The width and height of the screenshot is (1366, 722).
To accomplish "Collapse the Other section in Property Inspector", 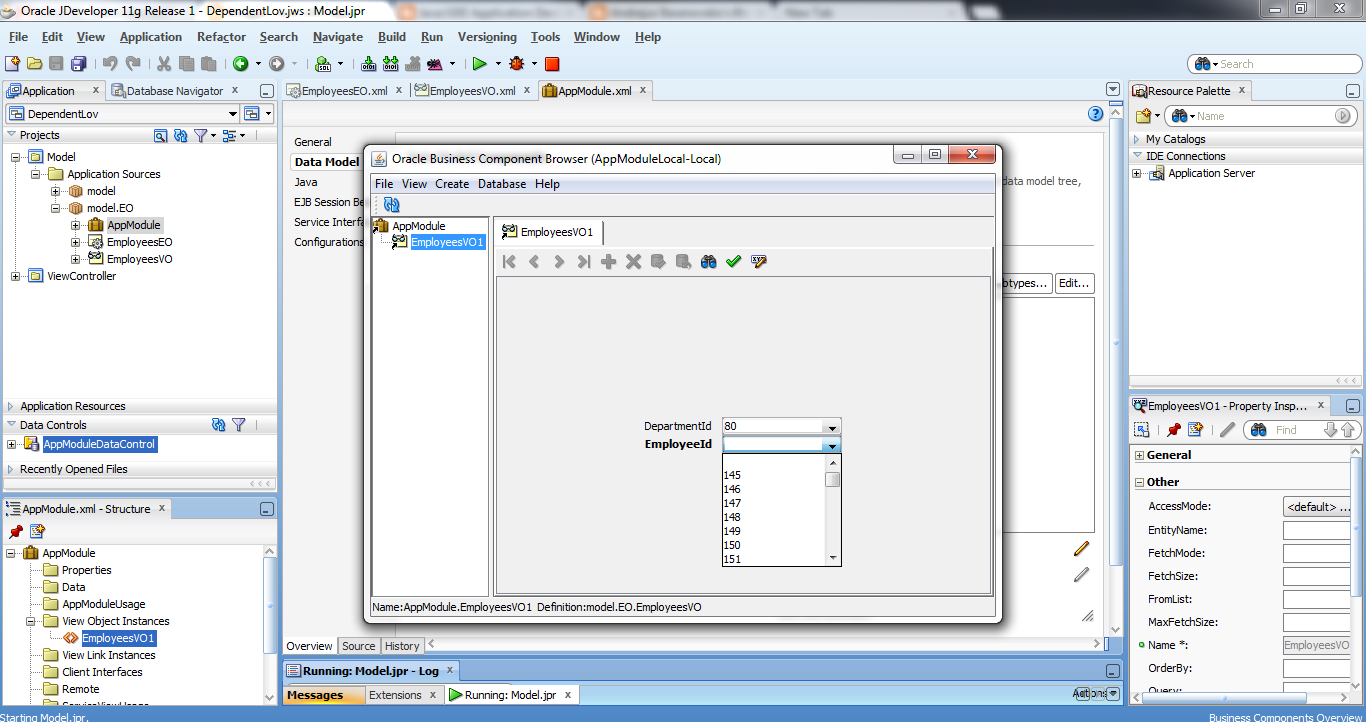I will (1140, 482).
